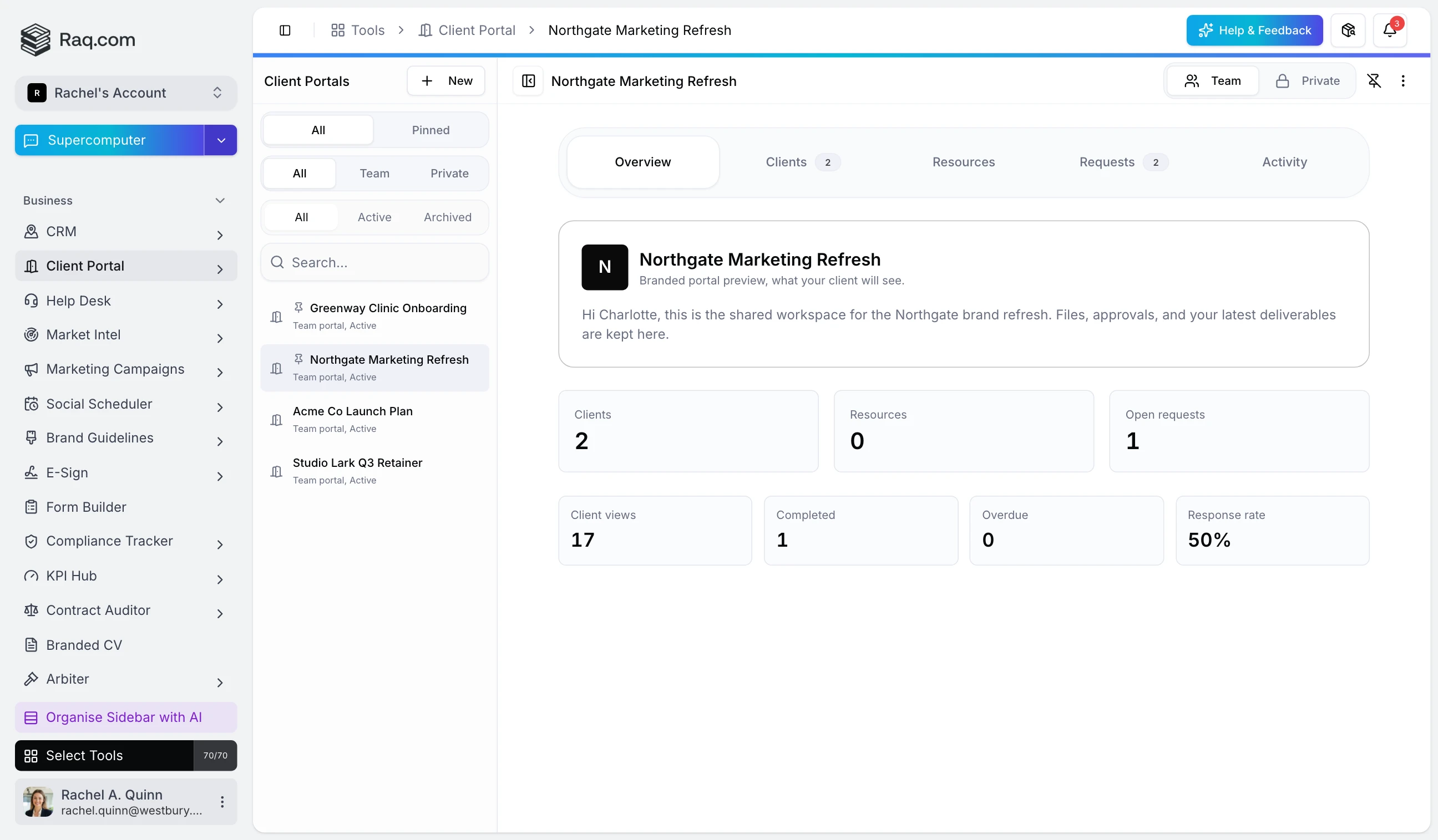Filter portals by Archived status

[x=448, y=217]
